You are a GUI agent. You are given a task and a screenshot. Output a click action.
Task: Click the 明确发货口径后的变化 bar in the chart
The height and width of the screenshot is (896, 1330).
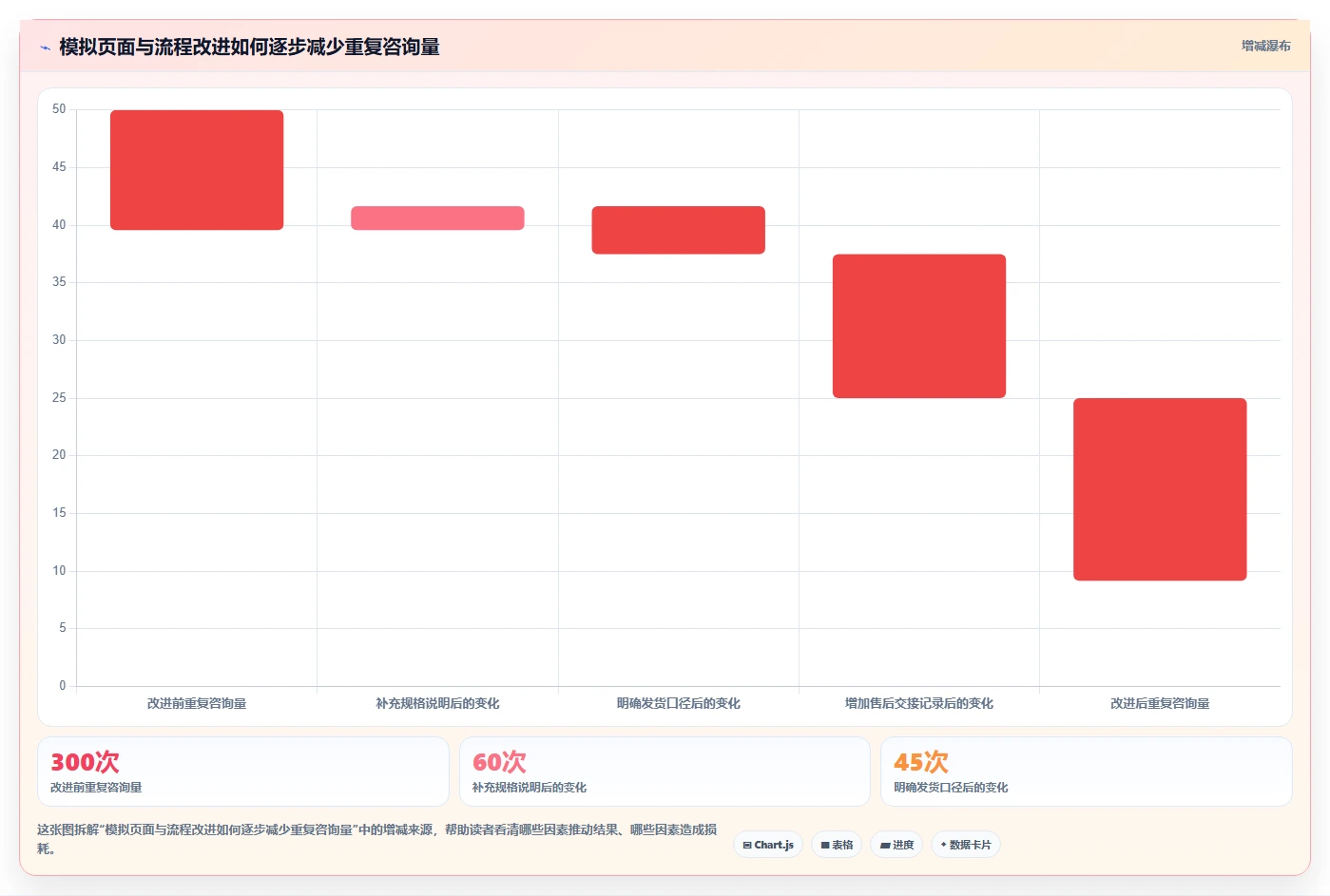tap(678, 230)
